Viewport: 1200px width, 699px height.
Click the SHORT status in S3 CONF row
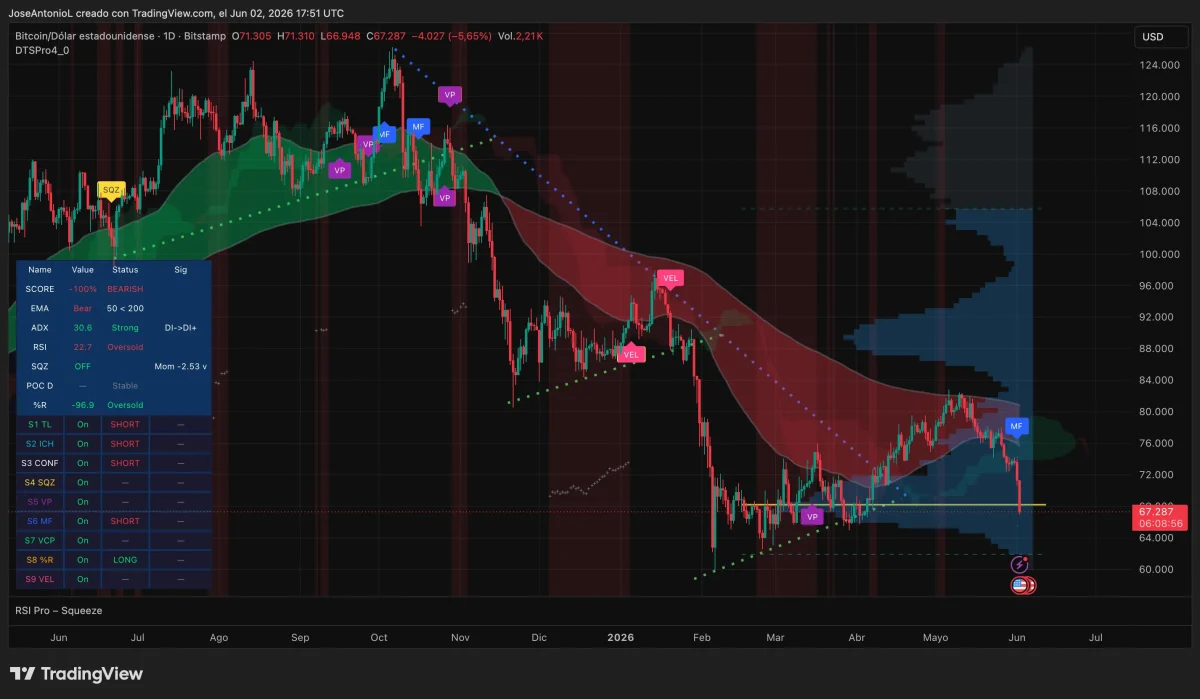[125, 463]
